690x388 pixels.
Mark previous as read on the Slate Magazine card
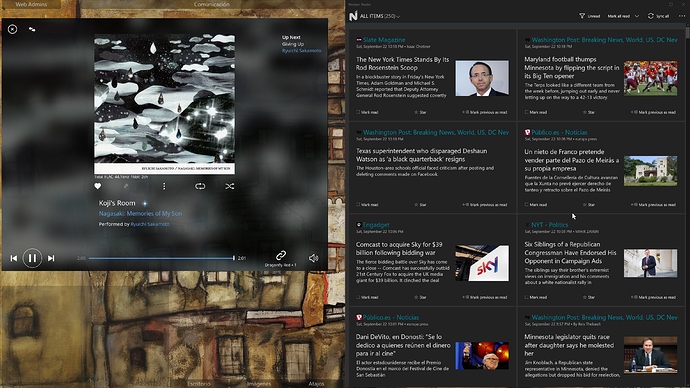485,112
